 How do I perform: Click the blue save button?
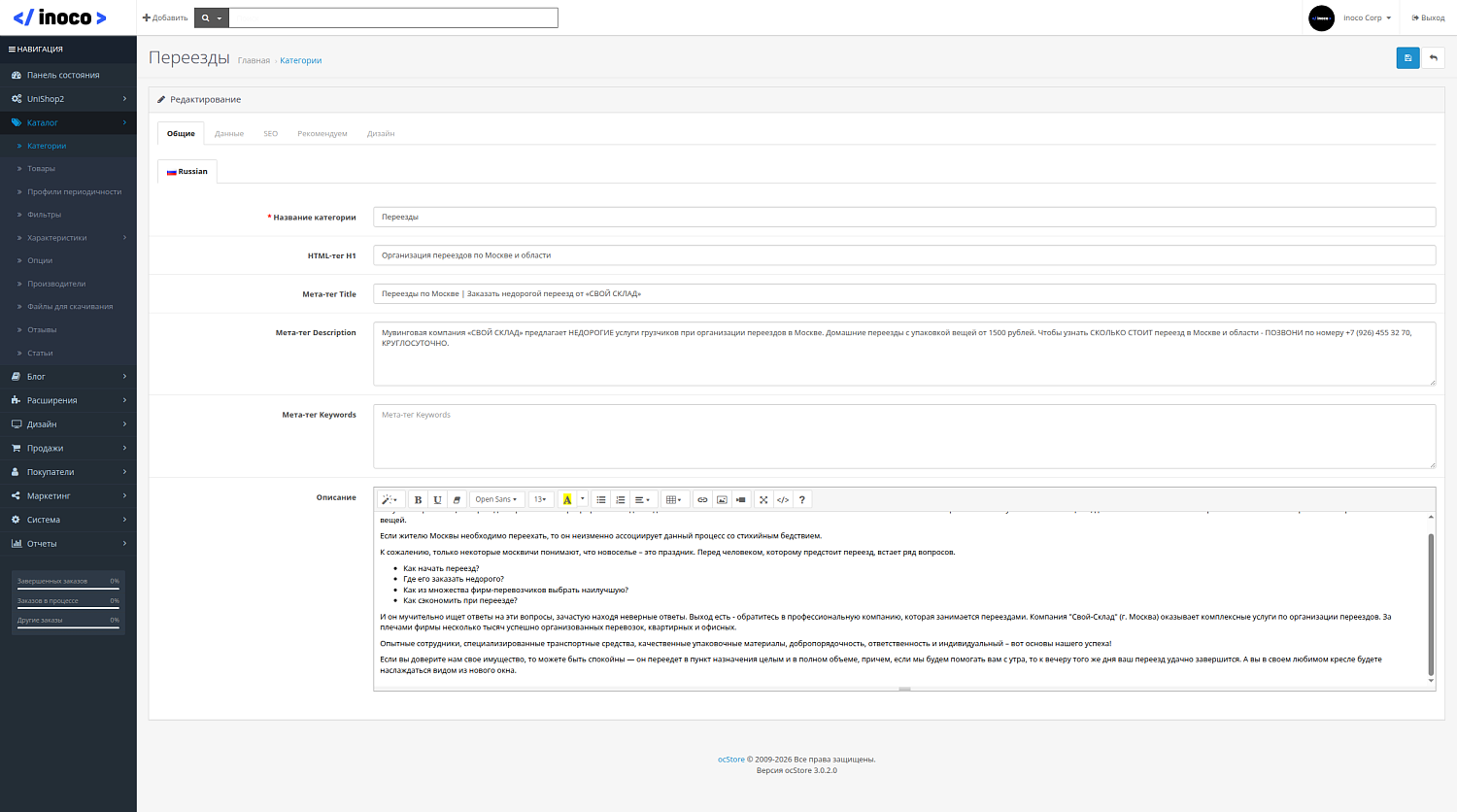[1407, 58]
